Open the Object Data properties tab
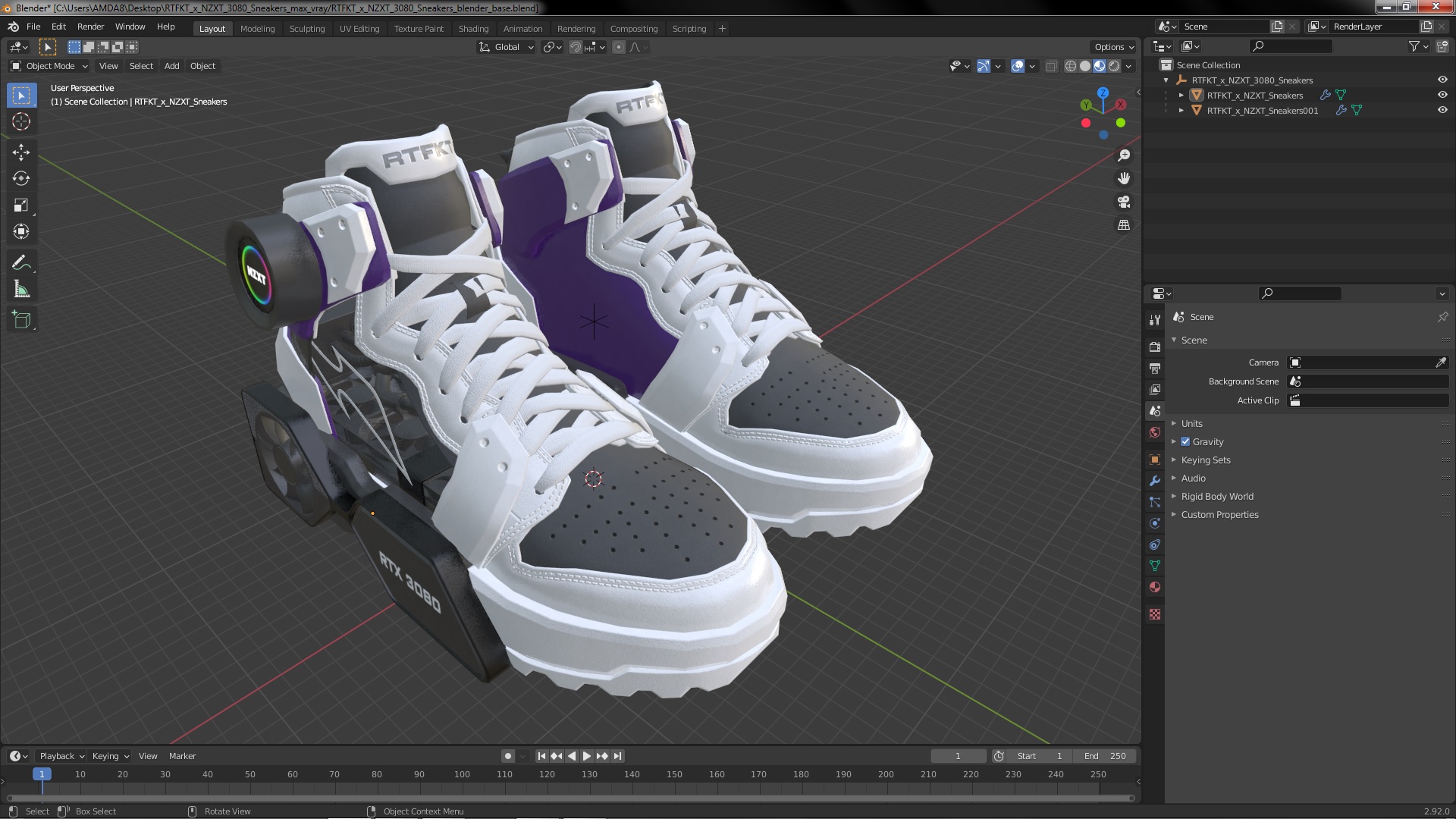The height and width of the screenshot is (819, 1456). click(1155, 566)
